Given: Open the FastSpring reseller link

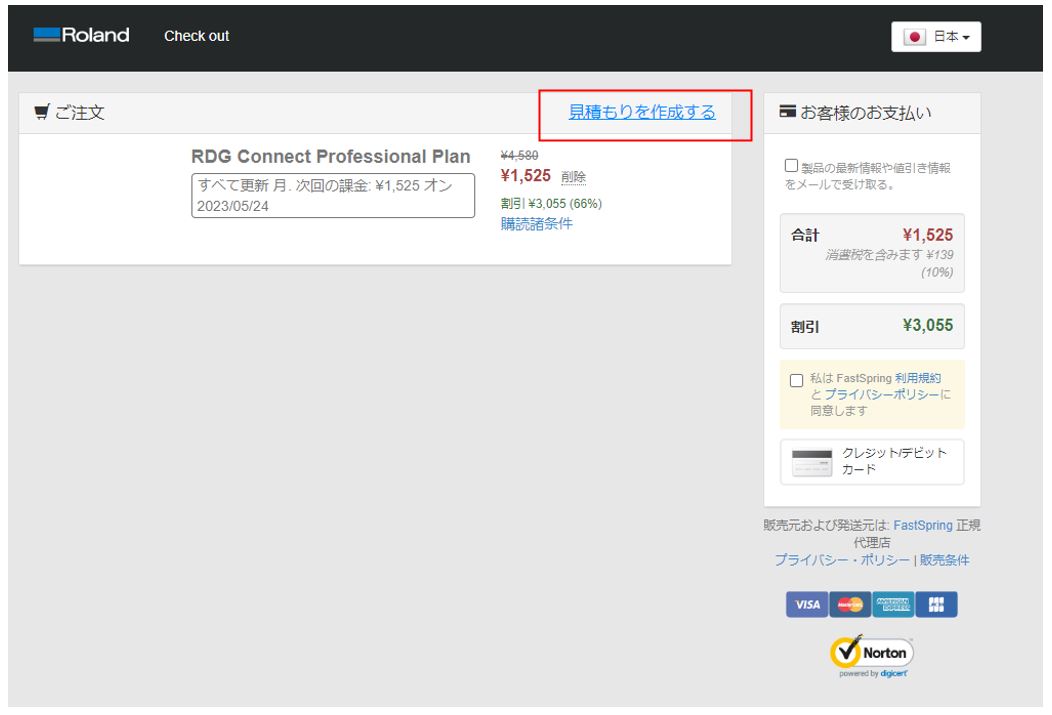Looking at the screenshot, I should 923,525.
